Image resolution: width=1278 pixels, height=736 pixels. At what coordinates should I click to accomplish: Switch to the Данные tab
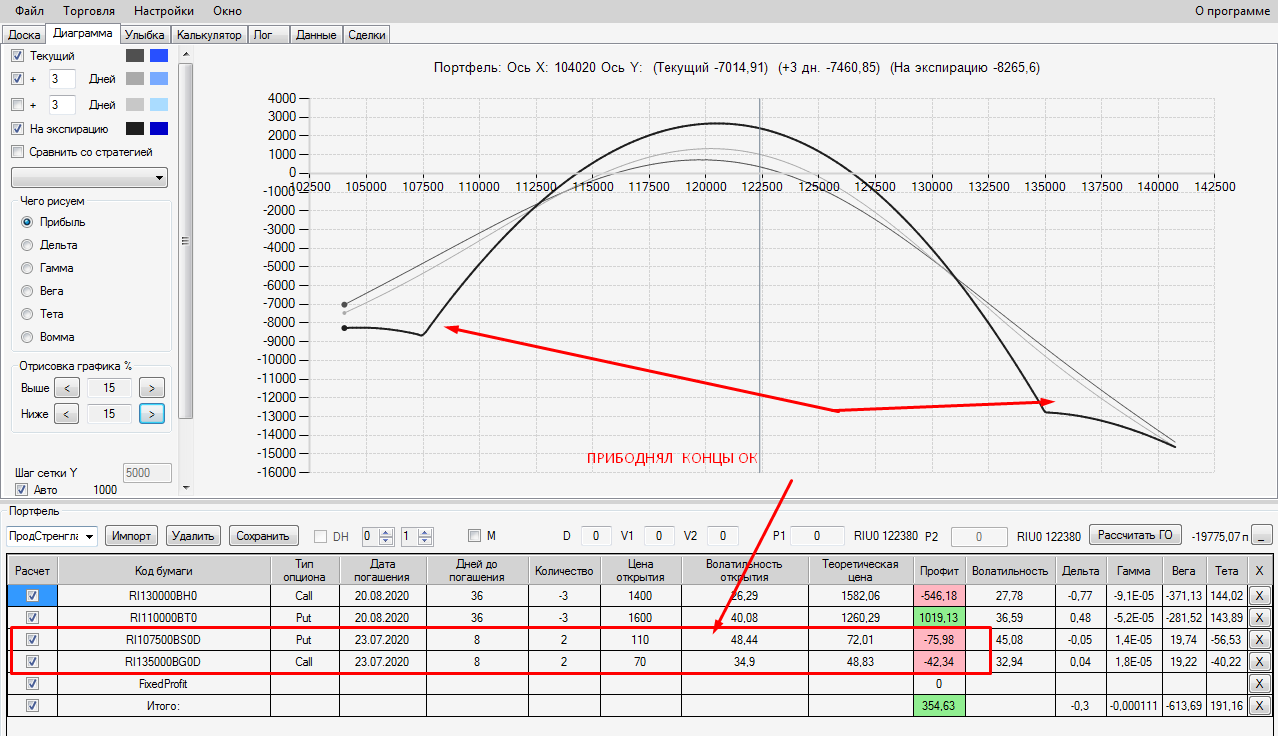click(x=316, y=34)
